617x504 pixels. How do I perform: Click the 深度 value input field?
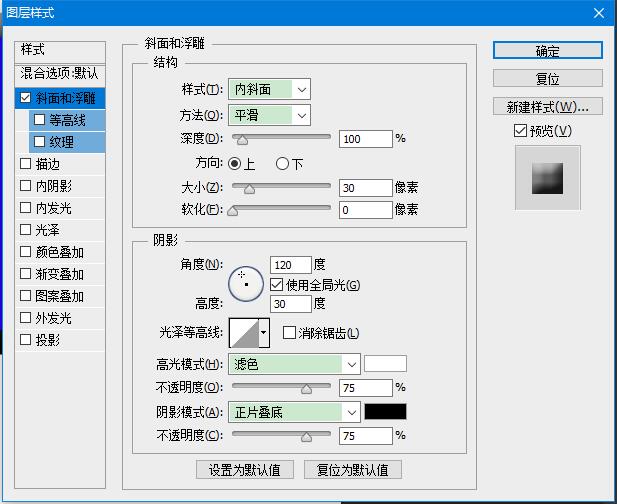[365, 139]
